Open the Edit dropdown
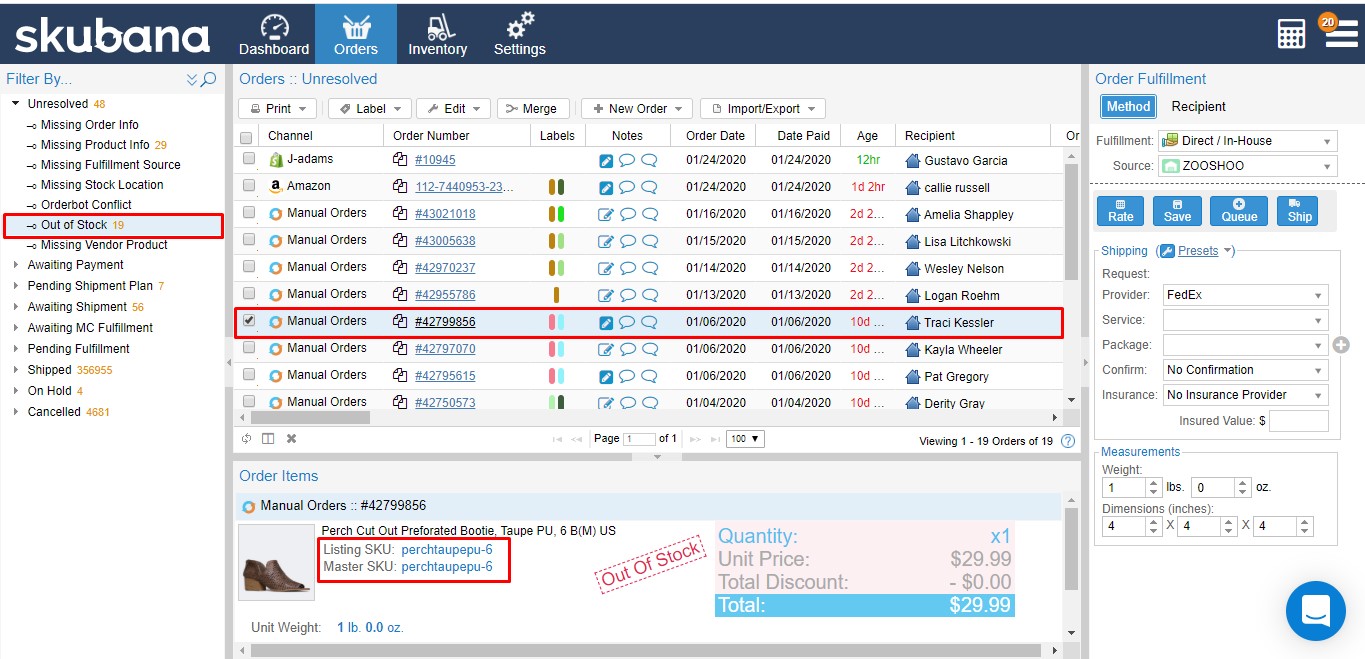The width and height of the screenshot is (1365, 659). pyautogui.click(x=453, y=109)
